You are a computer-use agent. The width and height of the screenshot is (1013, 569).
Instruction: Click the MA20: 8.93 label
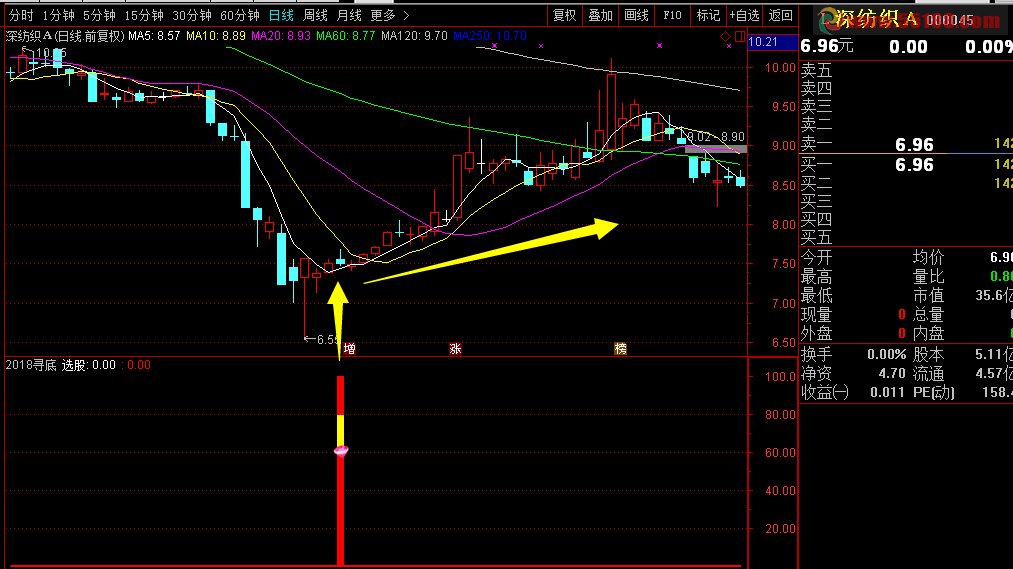click(280, 36)
